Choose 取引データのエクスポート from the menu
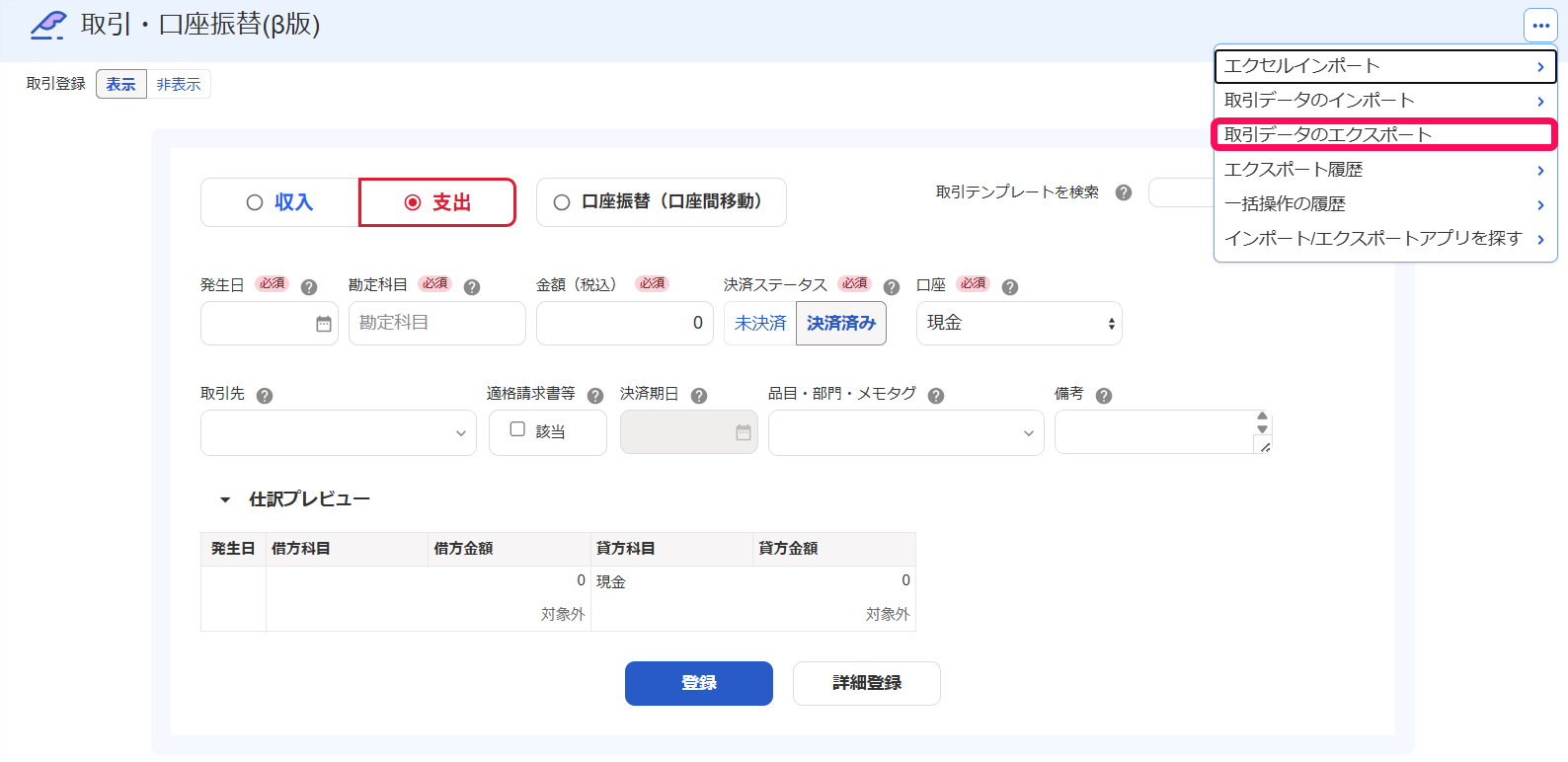This screenshot has width=1568, height=762. [1385, 135]
